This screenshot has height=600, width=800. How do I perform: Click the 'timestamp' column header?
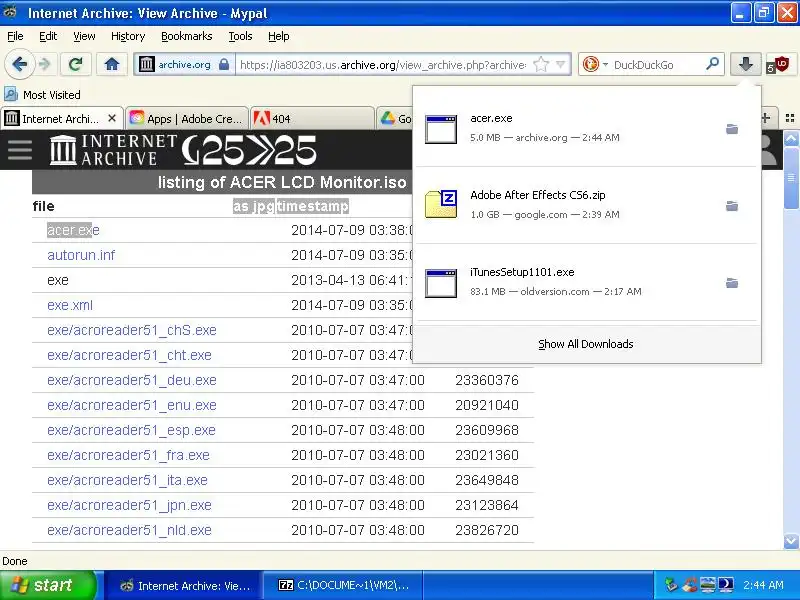313,206
